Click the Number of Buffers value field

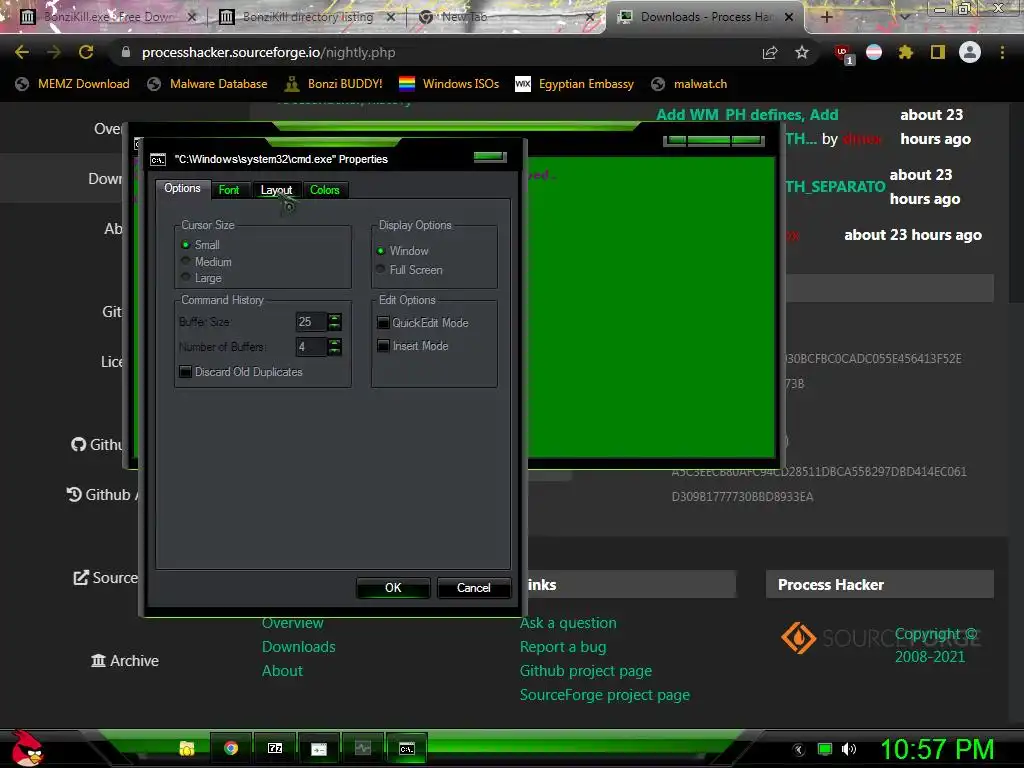[311, 347]
